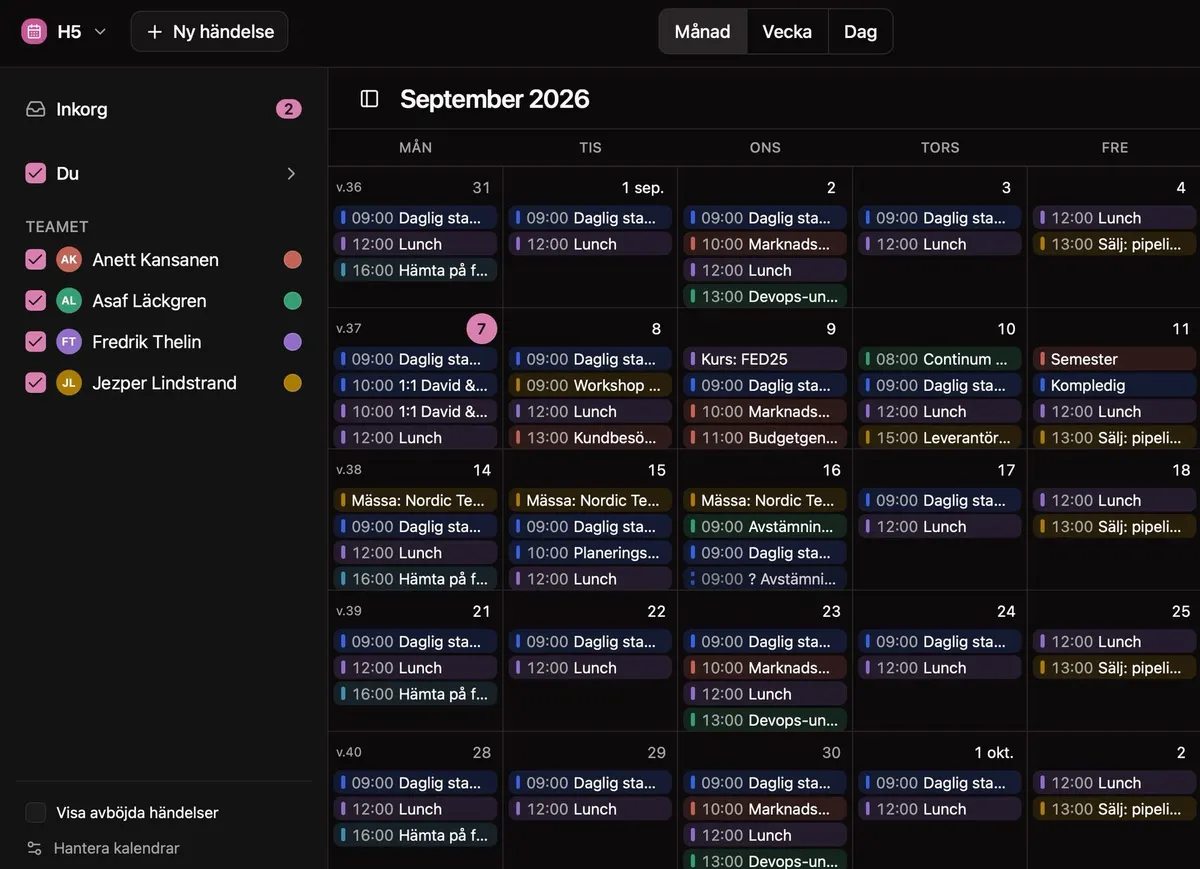Select today's date 7 highlighted circle
Image resolution: width=1200 pixels, height=869 pixels.
(x=481, y=329)
